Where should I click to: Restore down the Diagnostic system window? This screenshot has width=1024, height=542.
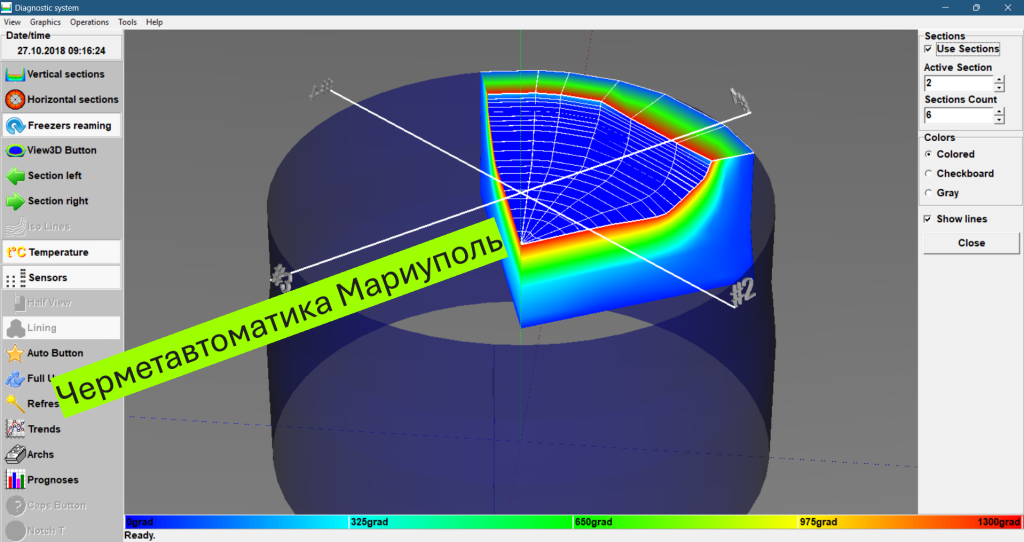[976, 7]
